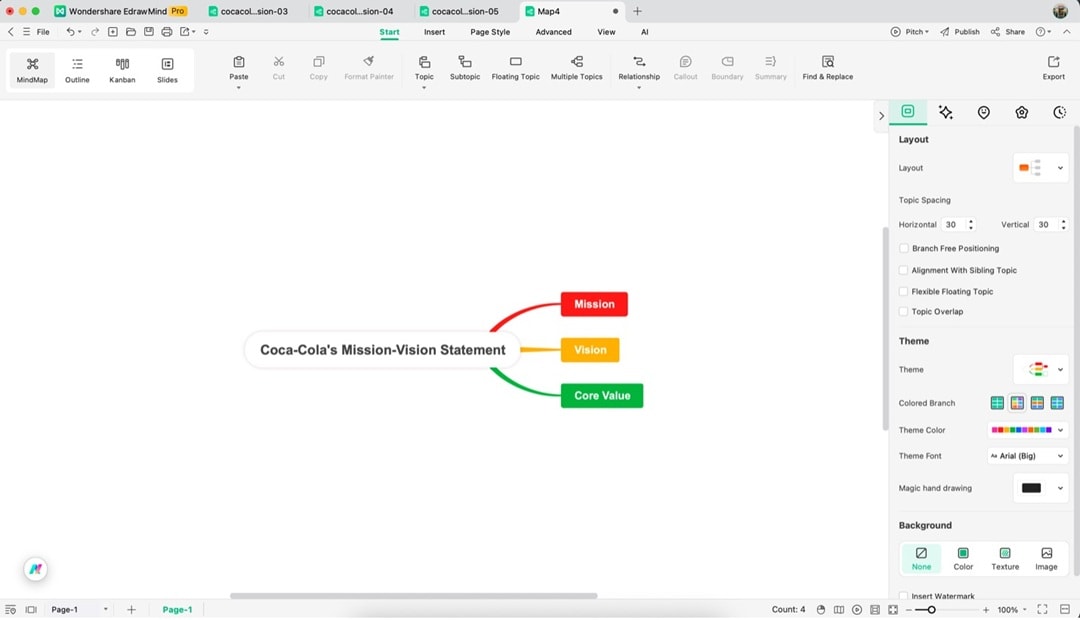Open the clipart panel tab
The image size is (1080, 620).
(x=1021, y=112)
